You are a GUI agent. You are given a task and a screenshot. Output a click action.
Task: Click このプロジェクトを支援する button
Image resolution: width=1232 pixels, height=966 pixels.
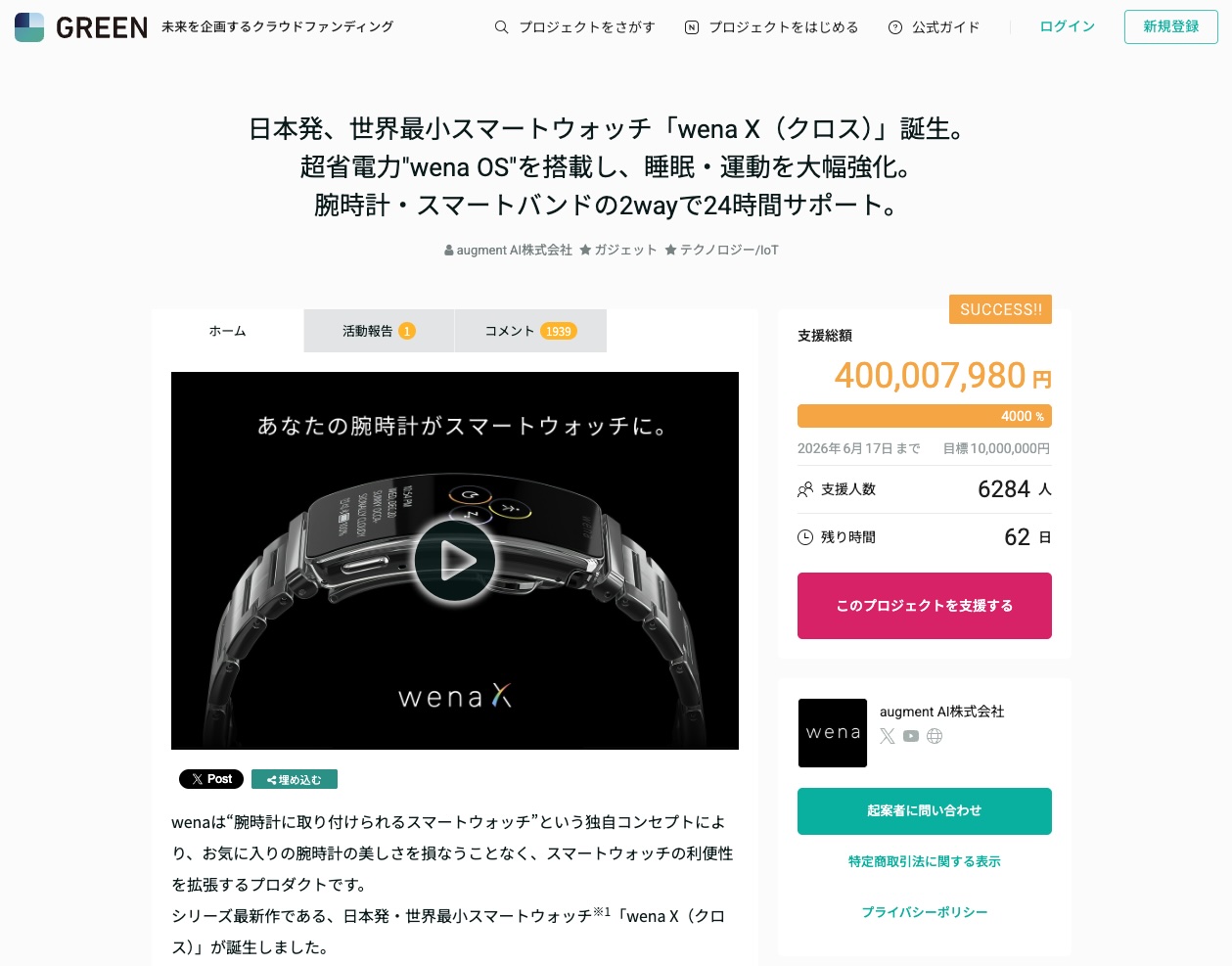click(925, 606)
